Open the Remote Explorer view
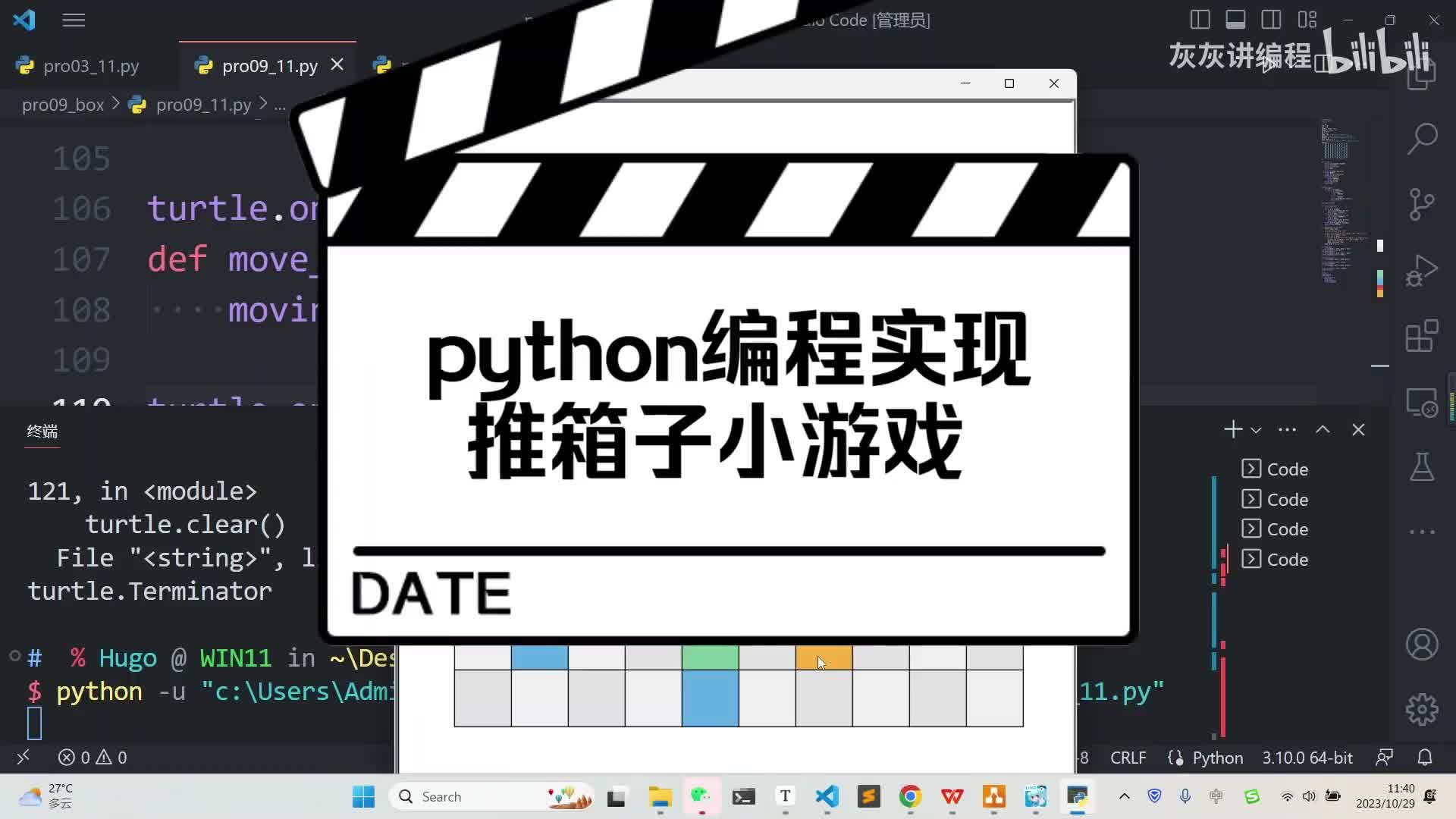This screenshot has width=1456, height=819. pyautogui.click(x=1422, y=402)
